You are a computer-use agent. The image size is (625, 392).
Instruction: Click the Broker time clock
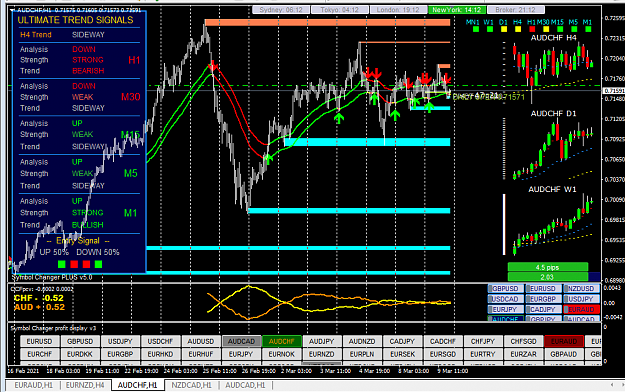(515, 10)
